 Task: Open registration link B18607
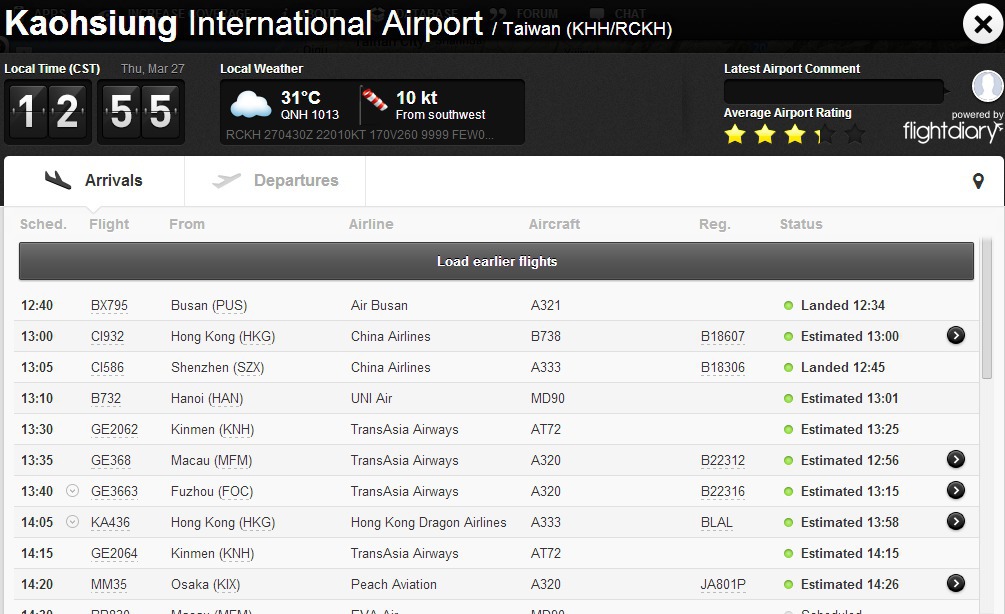(x=722, y=337)
